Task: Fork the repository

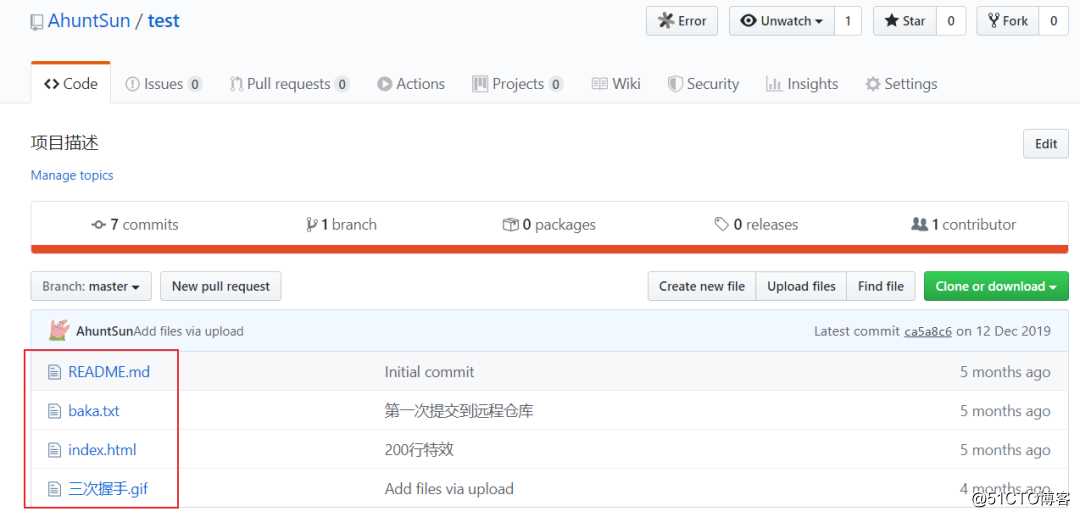Action: (1008, 21)
